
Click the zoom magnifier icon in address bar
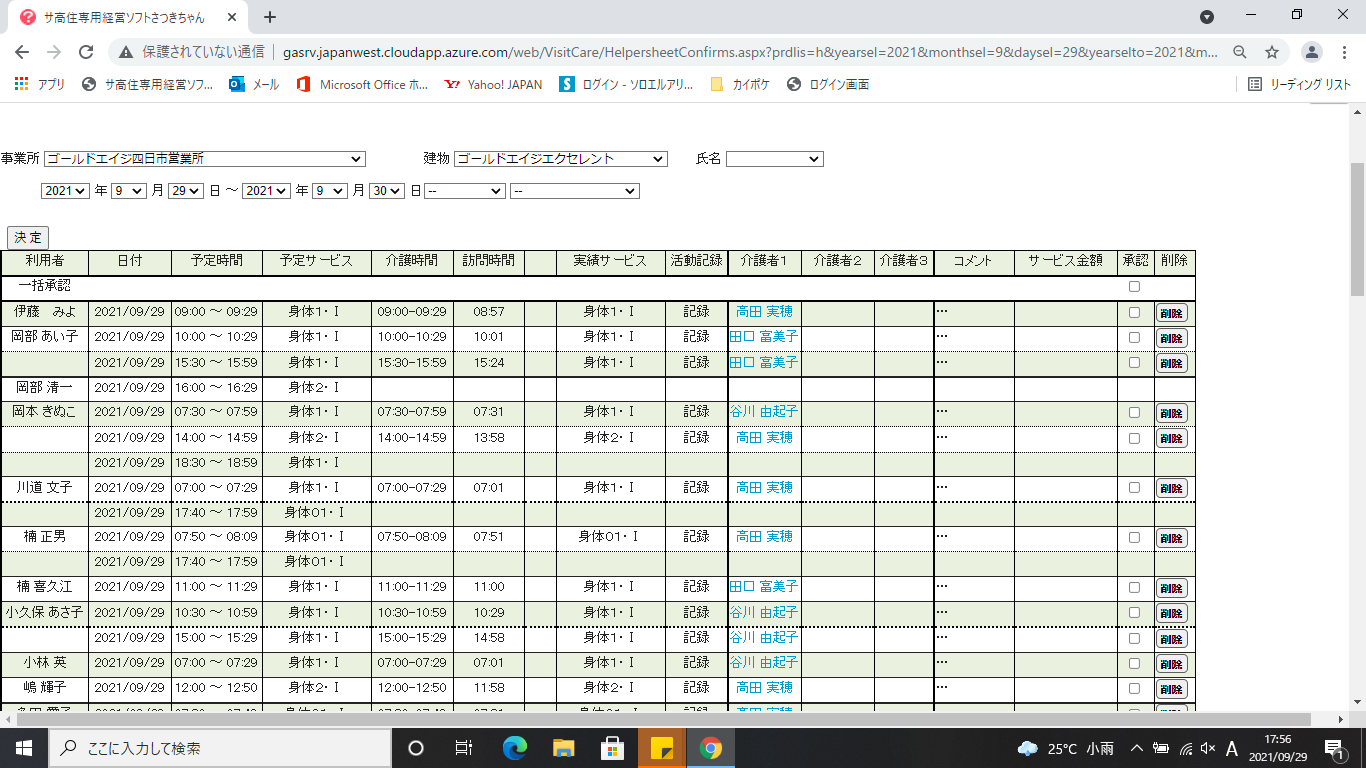(1239, 52)
